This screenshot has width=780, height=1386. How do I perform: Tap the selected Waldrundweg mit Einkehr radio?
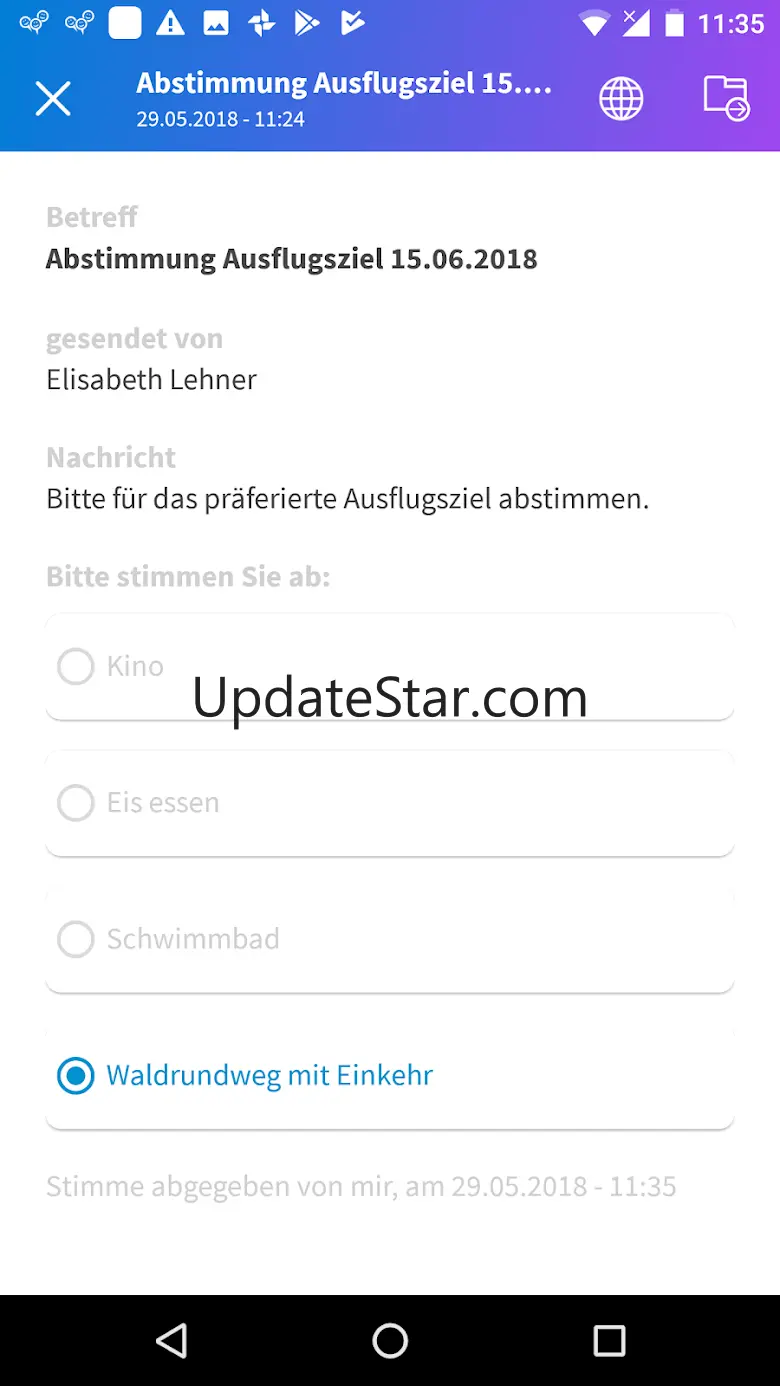(x=76, y=1076)
